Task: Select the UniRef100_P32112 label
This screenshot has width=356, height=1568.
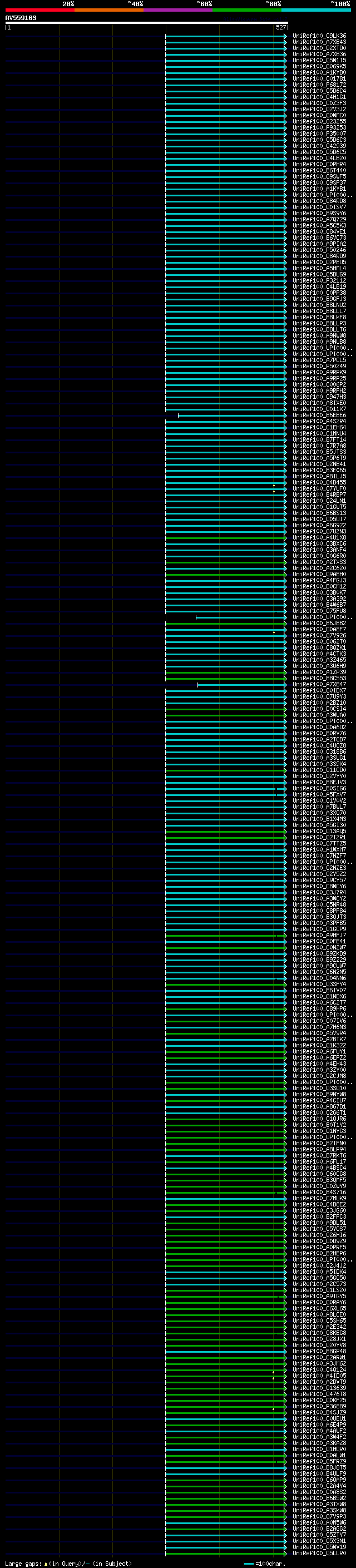Action: [x=319, y=280]
